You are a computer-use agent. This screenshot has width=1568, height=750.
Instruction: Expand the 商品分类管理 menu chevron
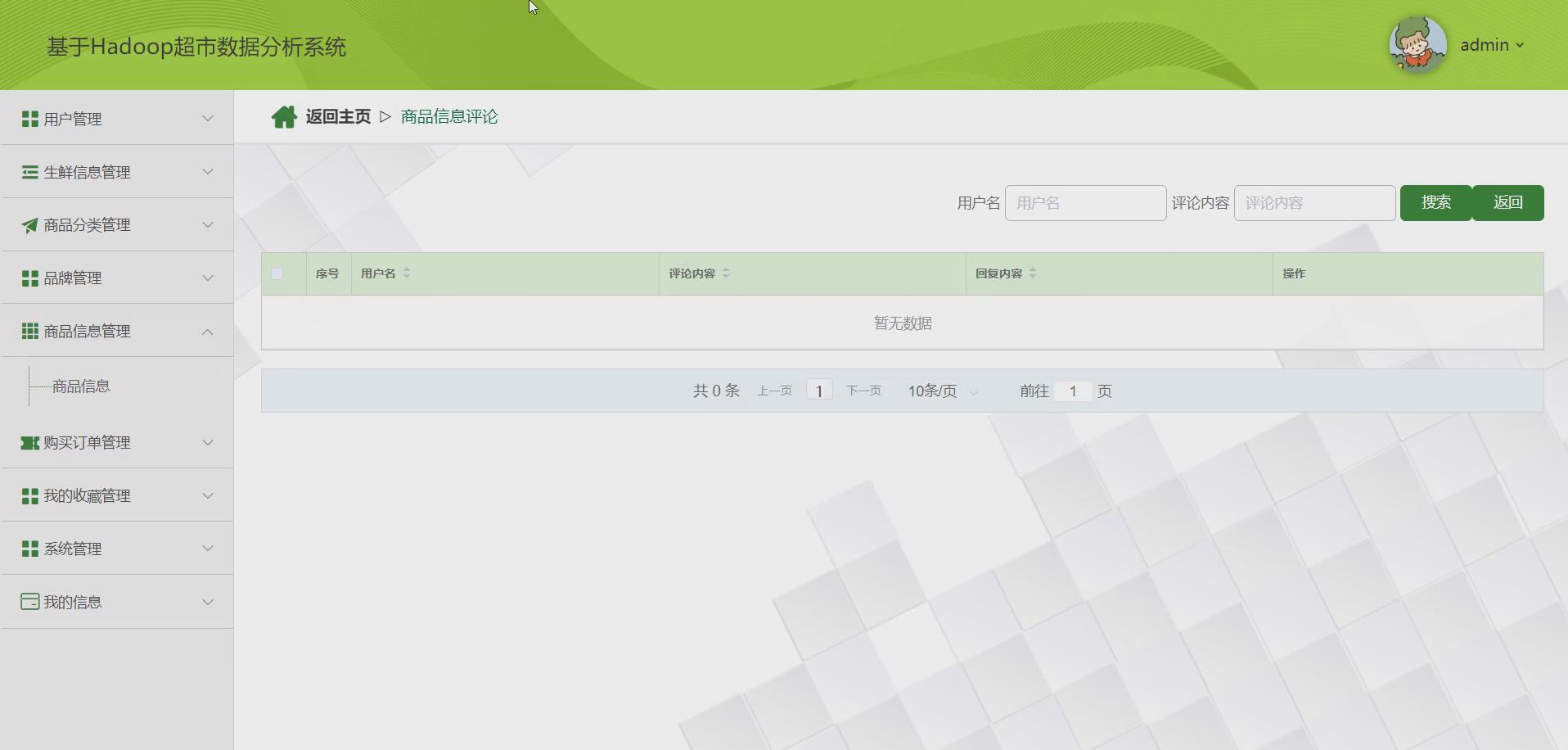[208, 225]
